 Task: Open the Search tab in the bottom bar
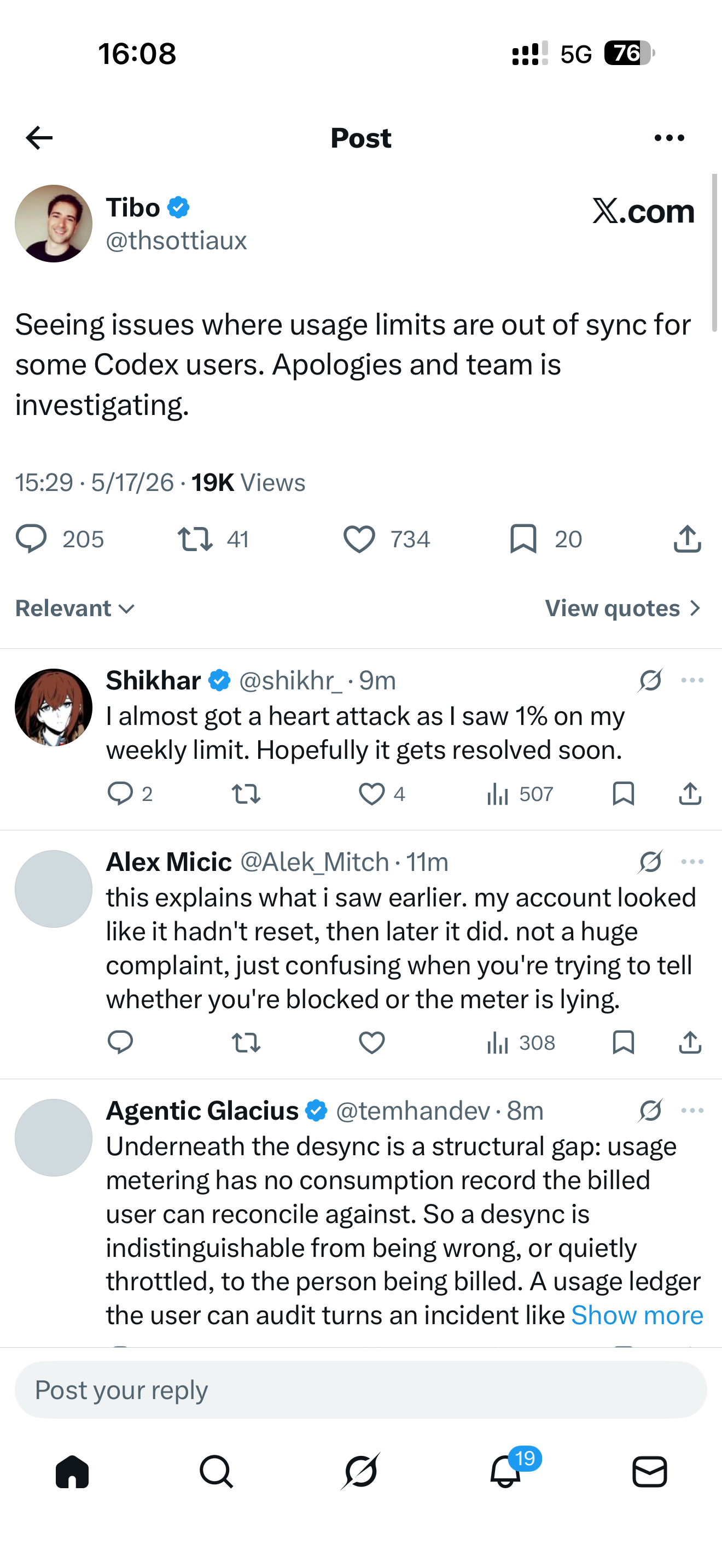click(x=216, y=1472)
